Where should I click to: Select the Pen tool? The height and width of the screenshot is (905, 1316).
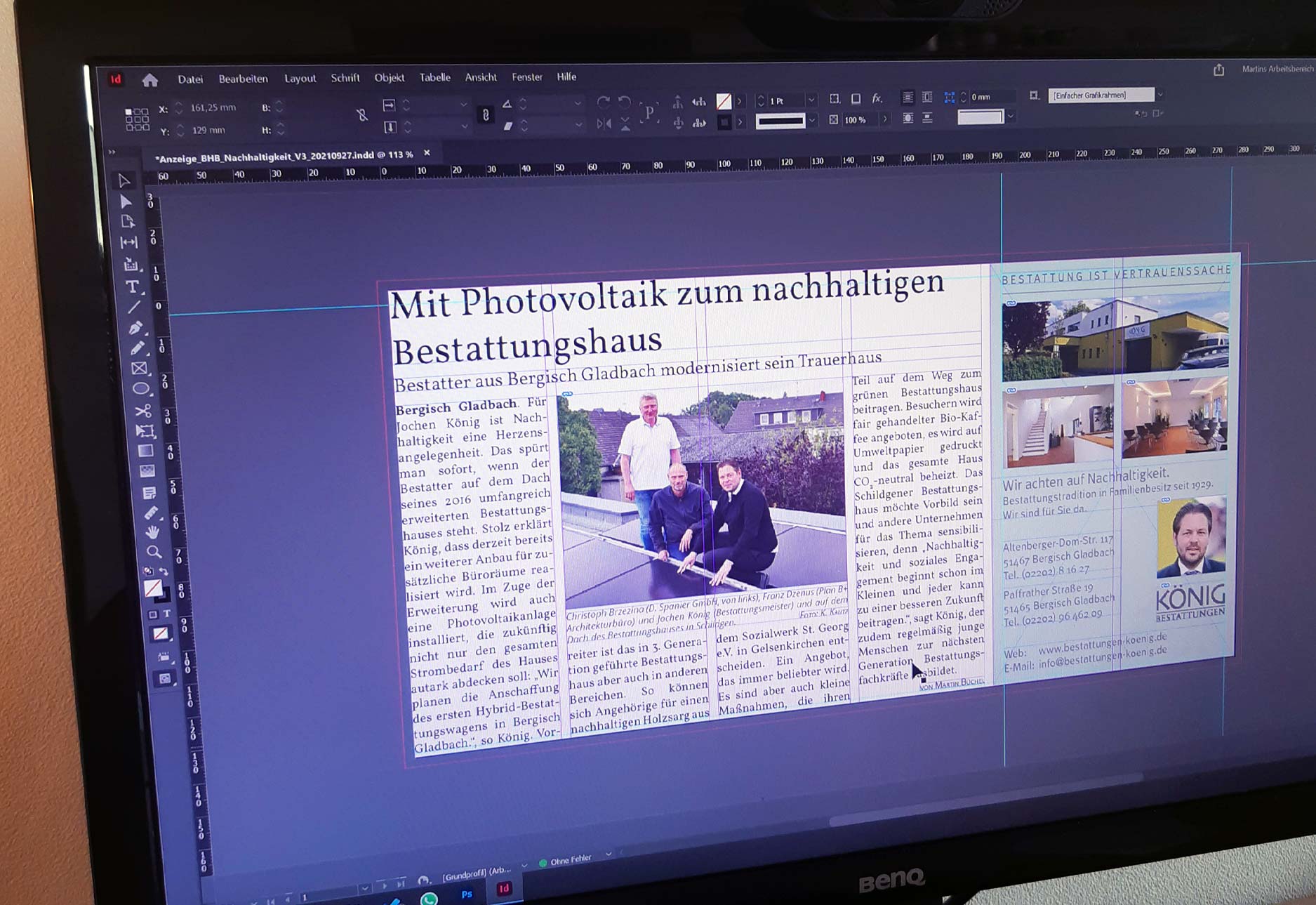(136, 327)
